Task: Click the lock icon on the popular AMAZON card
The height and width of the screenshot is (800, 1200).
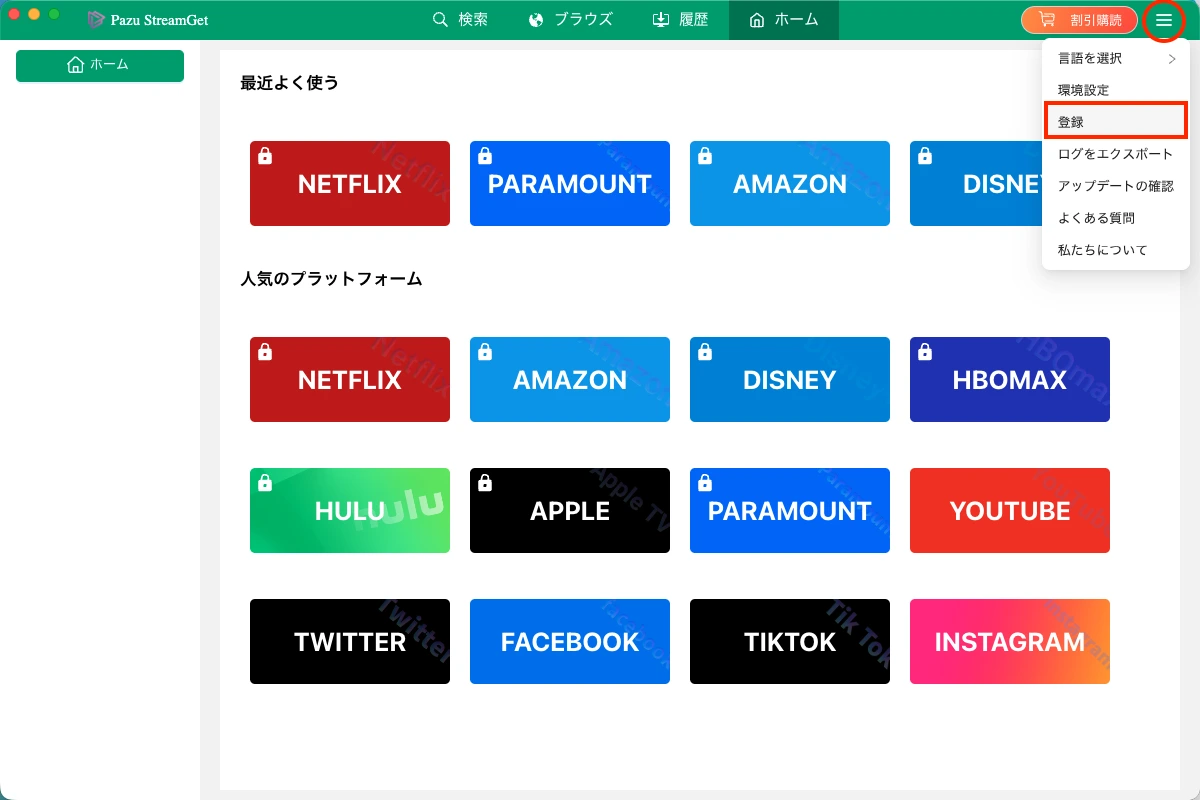Action: pos(485,352)
